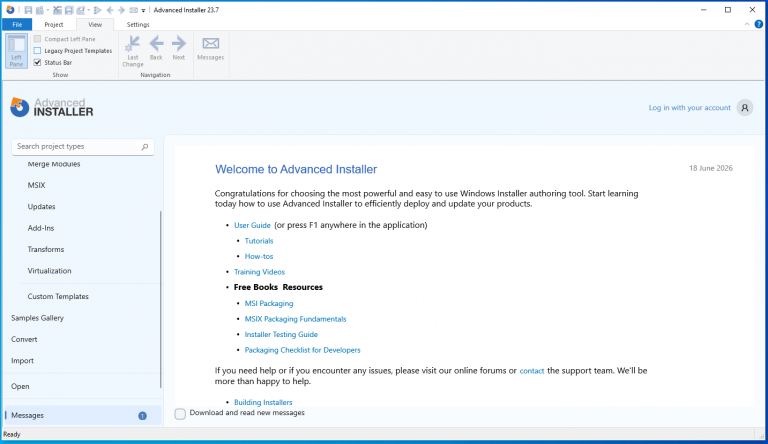Viewport: 768px width, 444px height.
Task: Click the Save icon in quick access toolbar
Action: point(28,10)
